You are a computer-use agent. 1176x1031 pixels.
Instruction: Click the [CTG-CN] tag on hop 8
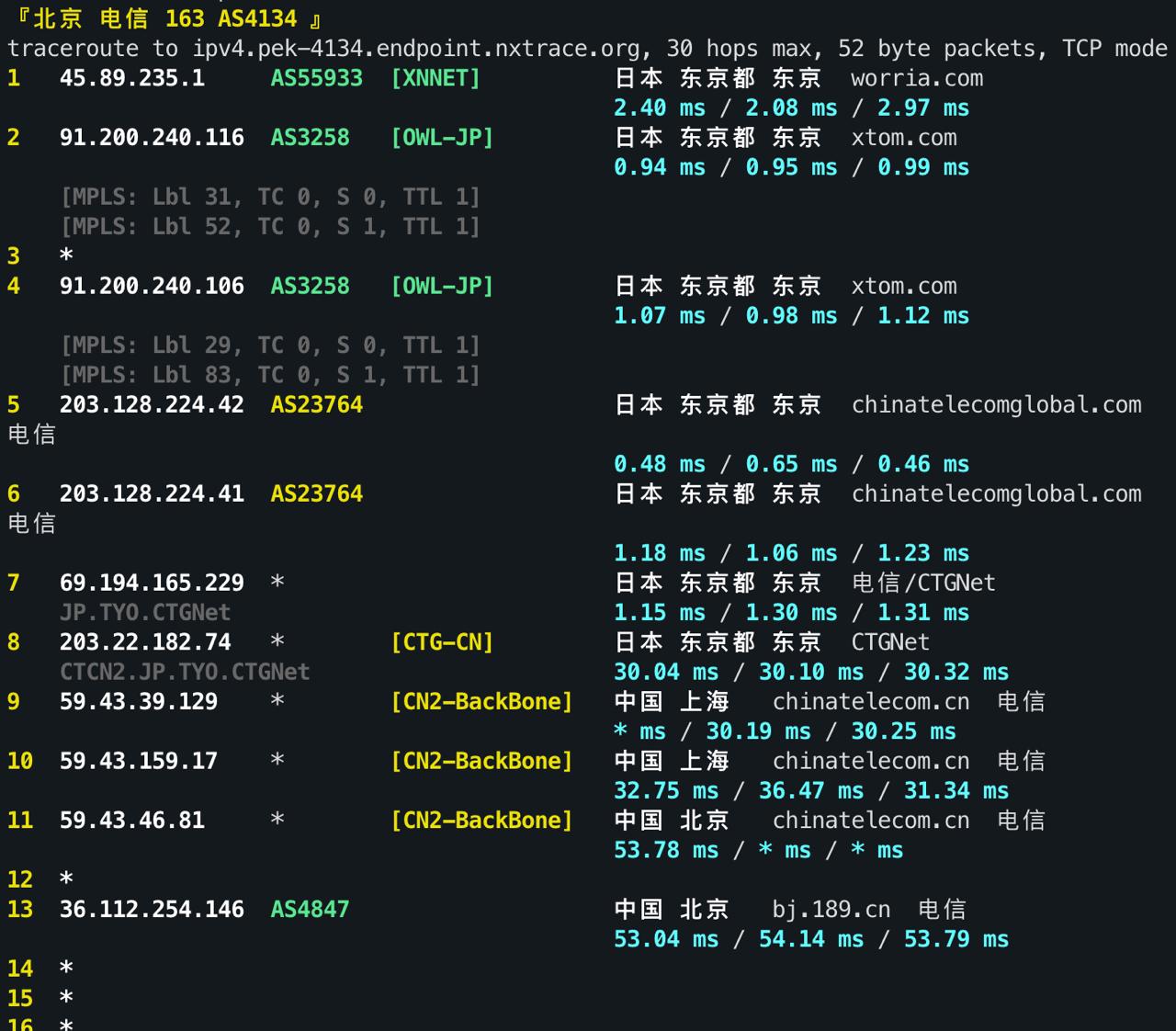442,641
